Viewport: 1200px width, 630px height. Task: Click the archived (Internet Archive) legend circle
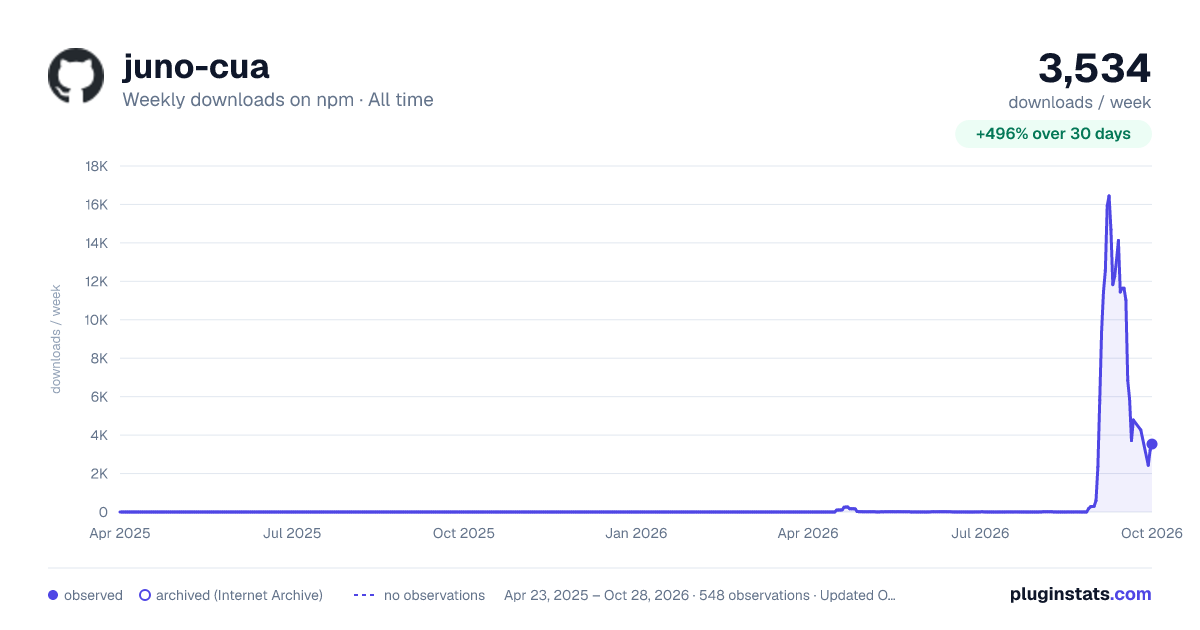pyautogui.click(x=145, y=595)
